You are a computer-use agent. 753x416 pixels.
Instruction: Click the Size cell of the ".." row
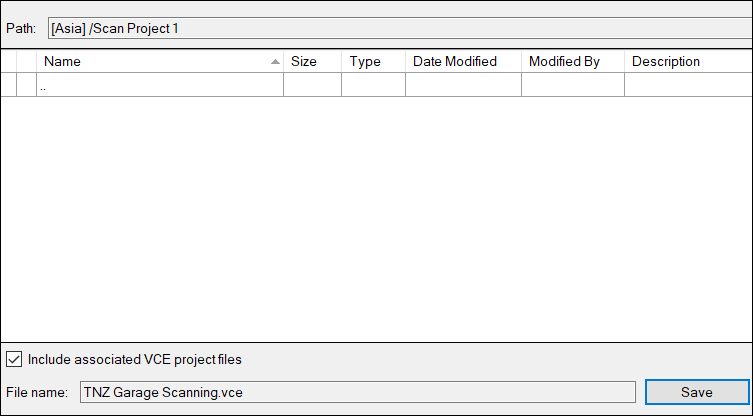click(312, 86)
